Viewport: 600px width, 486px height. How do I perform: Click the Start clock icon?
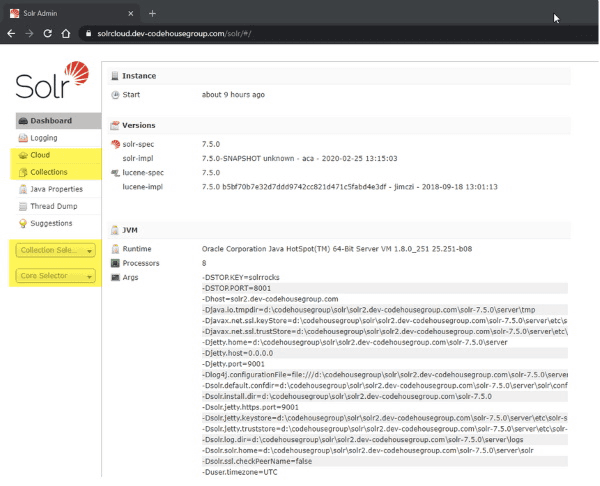point(115,95)
